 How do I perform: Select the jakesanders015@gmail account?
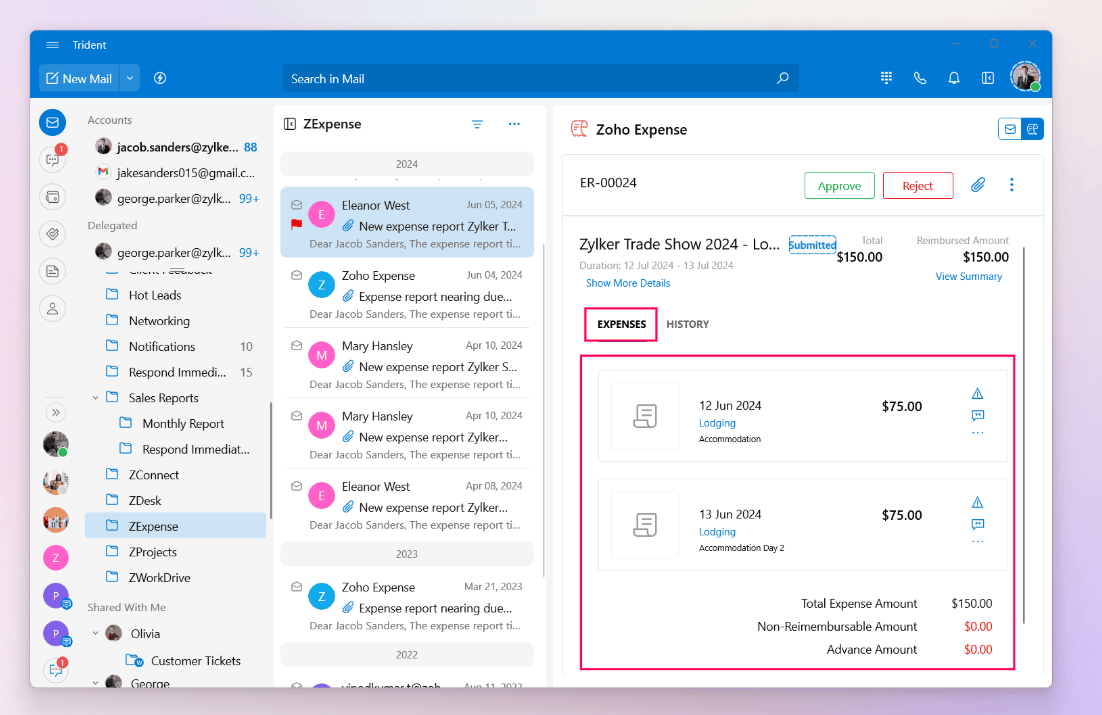(x=176, y=172)
